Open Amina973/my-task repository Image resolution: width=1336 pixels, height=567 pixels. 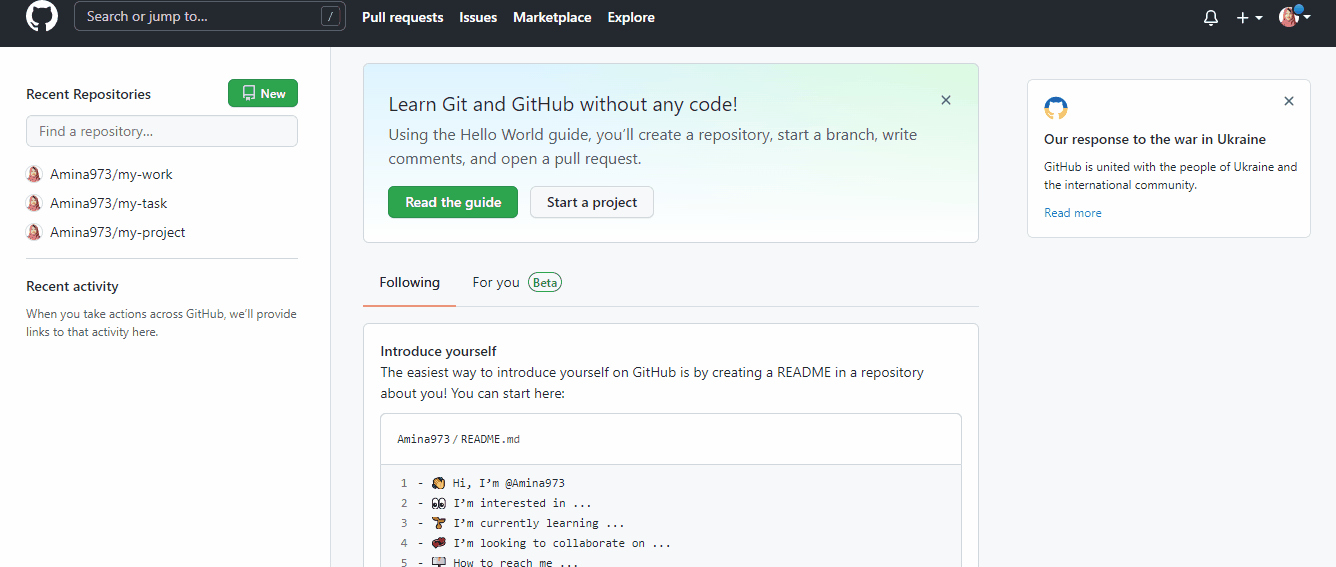click(108, 203)
